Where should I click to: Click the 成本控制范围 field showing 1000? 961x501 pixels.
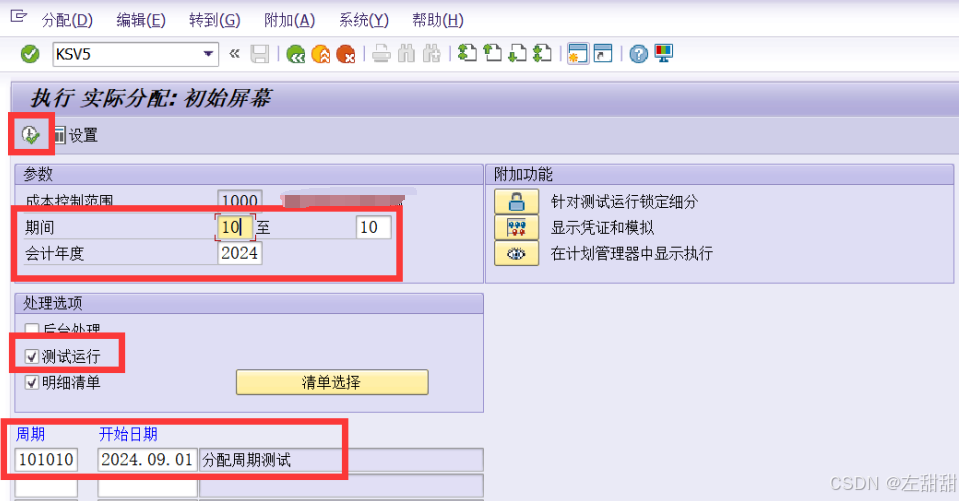[240, 201]
